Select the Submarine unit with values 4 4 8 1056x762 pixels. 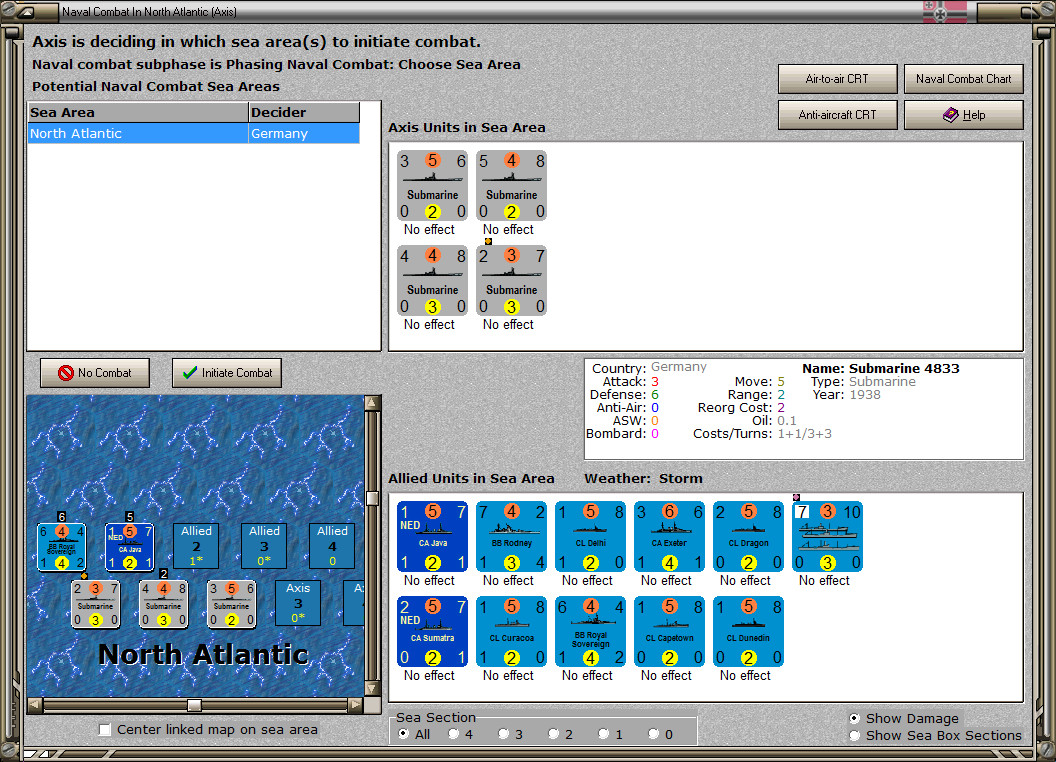tap(432, 281)
